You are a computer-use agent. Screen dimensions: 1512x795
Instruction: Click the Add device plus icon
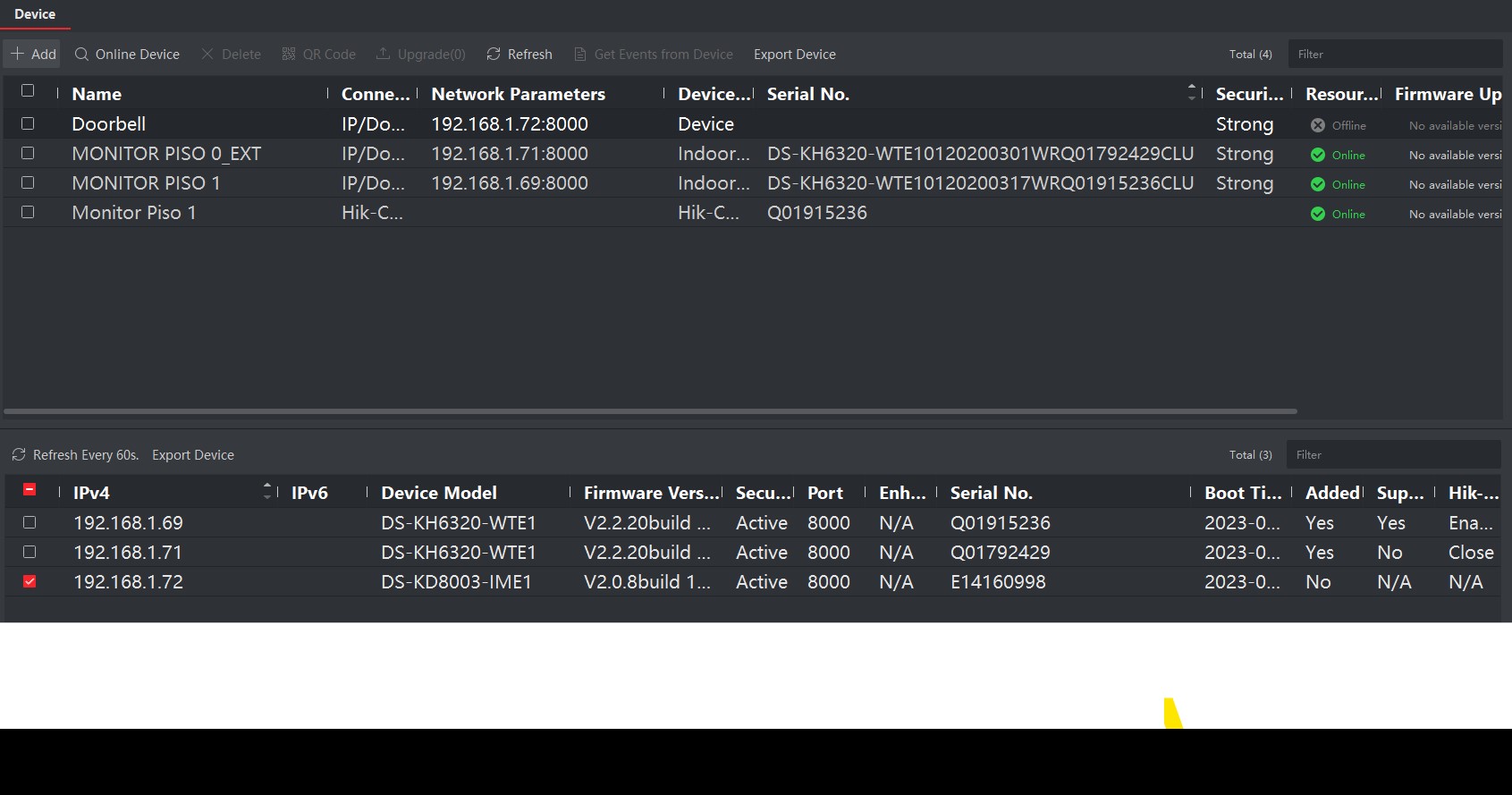click(17, 54)
